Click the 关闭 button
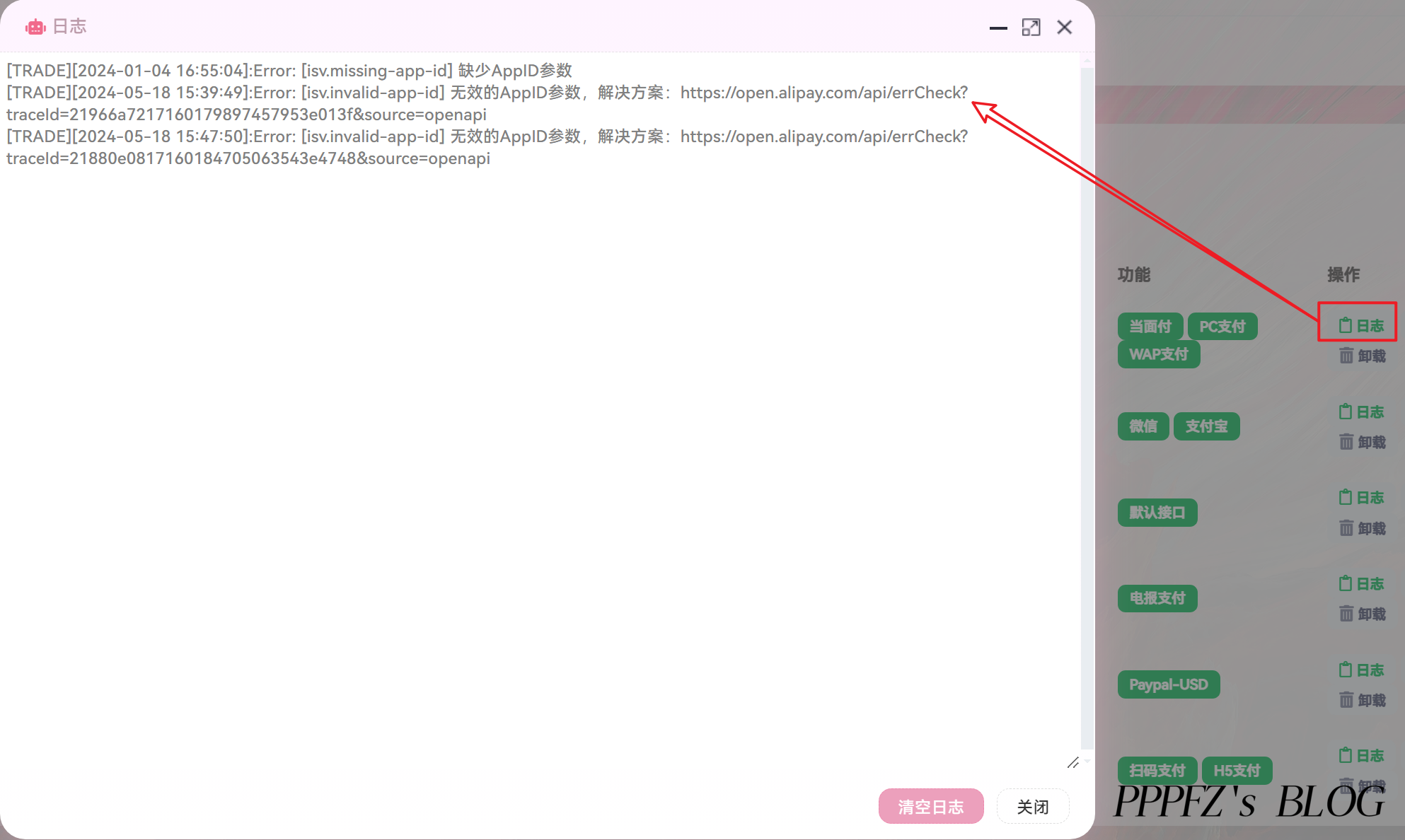Screen dimensions: 1405x840 coord(1033,806)
